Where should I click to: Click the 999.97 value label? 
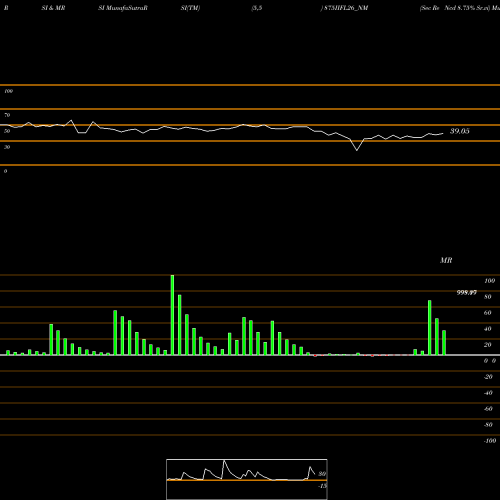click(x=467, y=293)
